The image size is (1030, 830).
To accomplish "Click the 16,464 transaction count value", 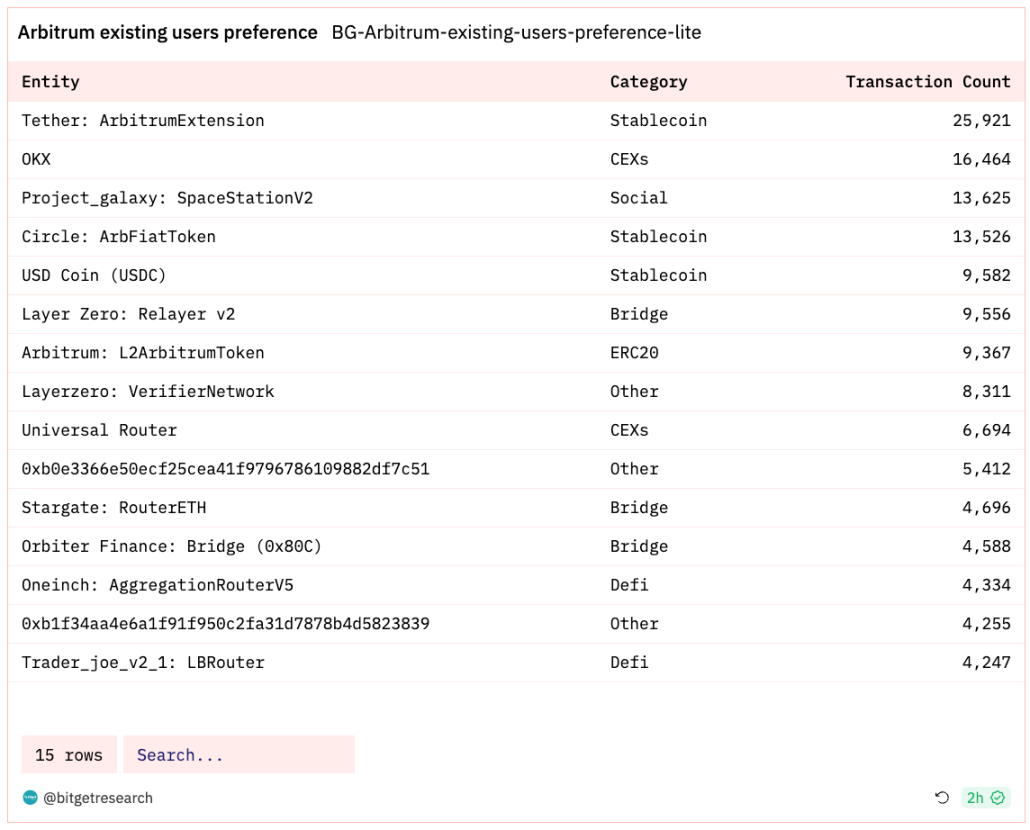I will (981, 159).
